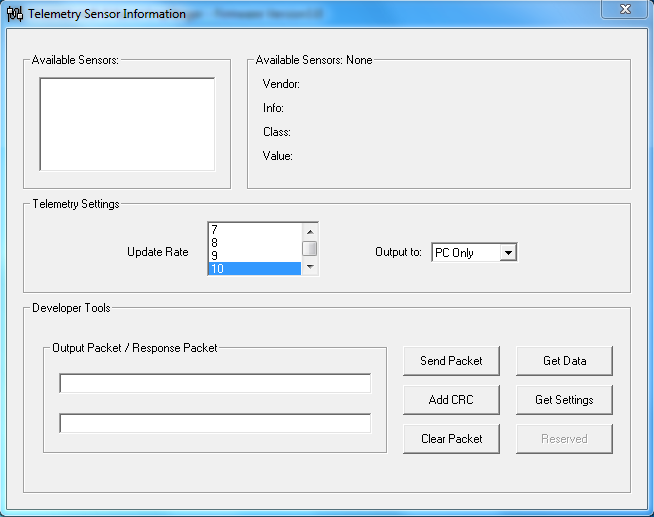The image size is (654, 517).
Task: Click the greyed-out Reserved button
Action: [x=564, y=439]
